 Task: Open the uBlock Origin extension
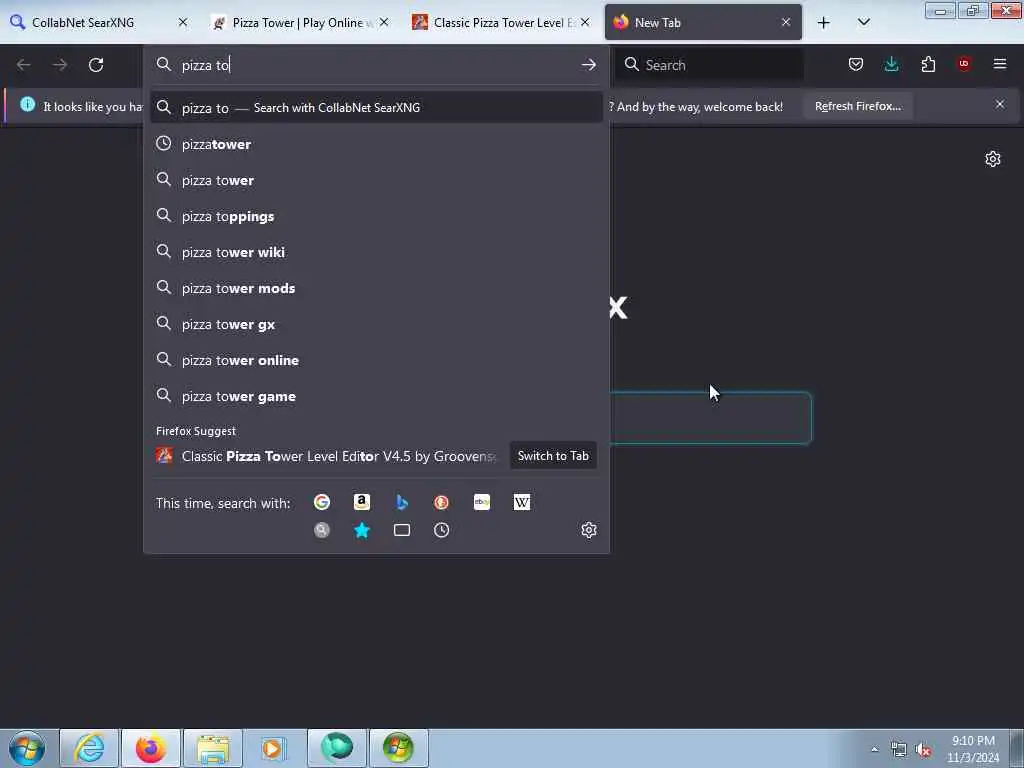point(964,64)
